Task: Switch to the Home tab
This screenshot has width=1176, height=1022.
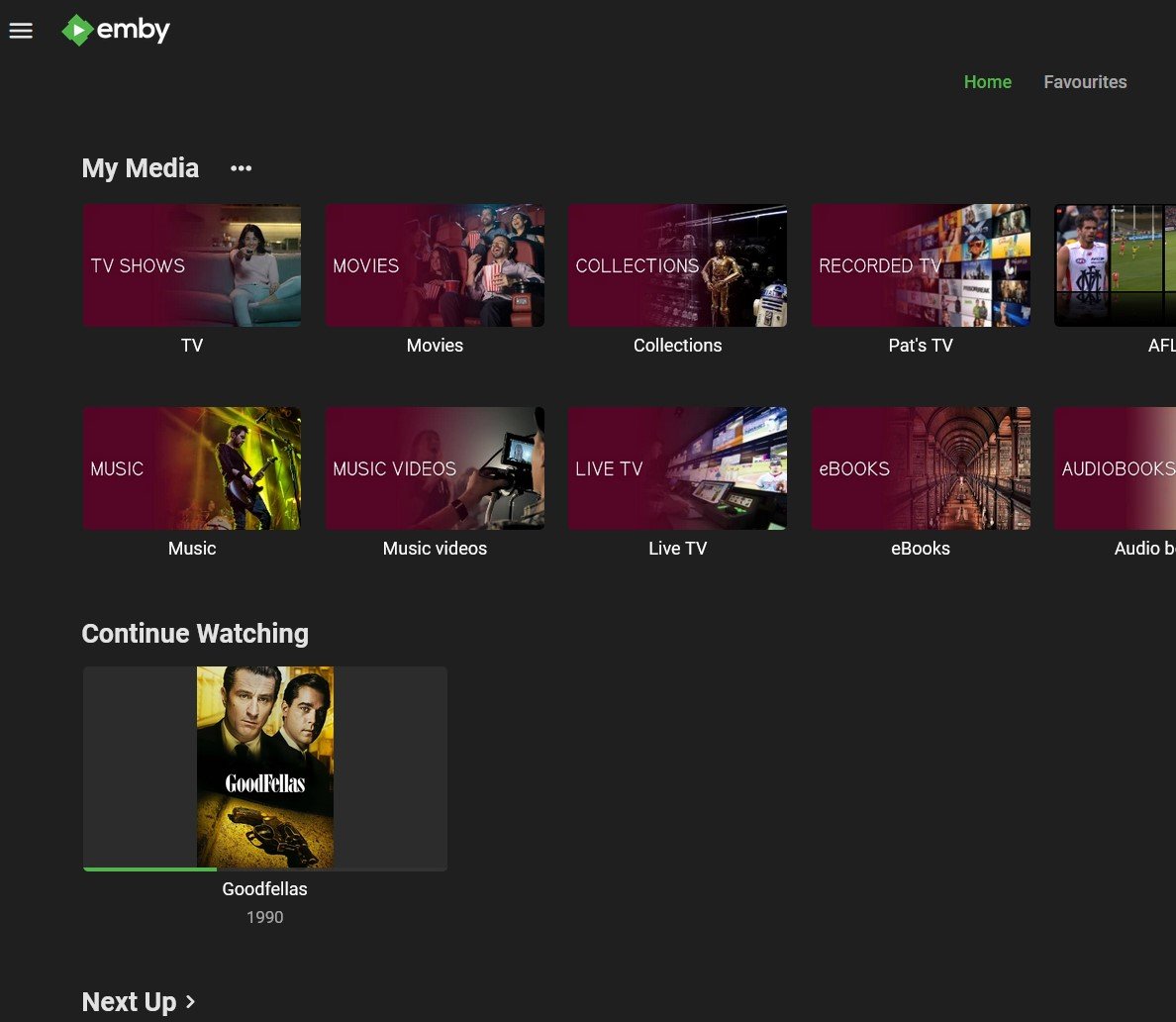Action: (987, 82)
